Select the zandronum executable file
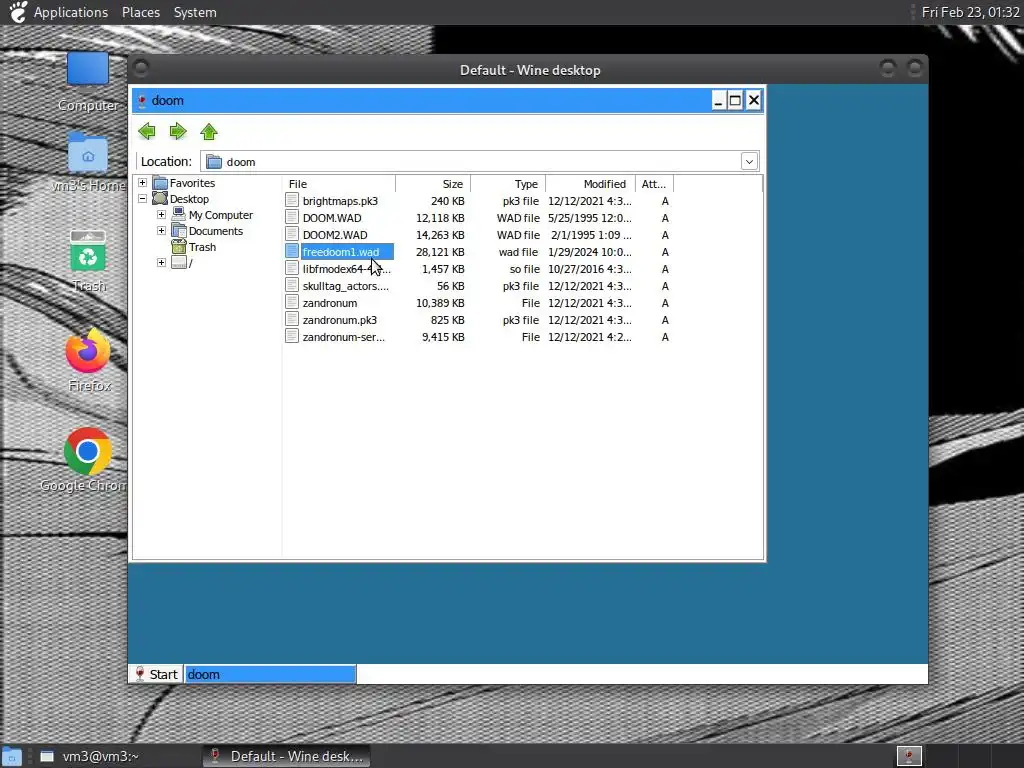Image resolution: width=1024 pixels, height=768 pixels. tap(330, 303)
